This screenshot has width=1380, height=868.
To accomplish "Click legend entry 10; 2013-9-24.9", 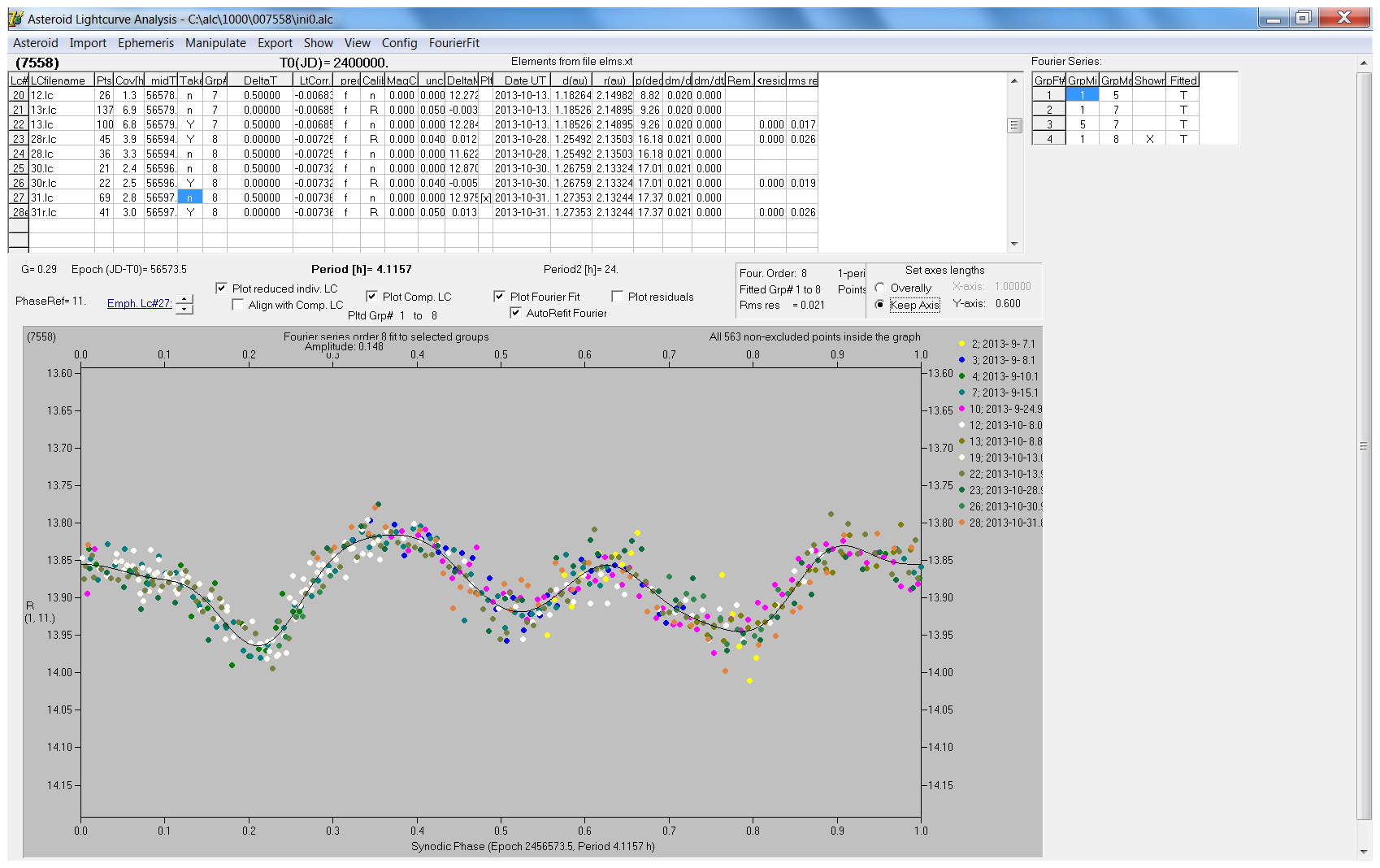I will coord(1005,409).
